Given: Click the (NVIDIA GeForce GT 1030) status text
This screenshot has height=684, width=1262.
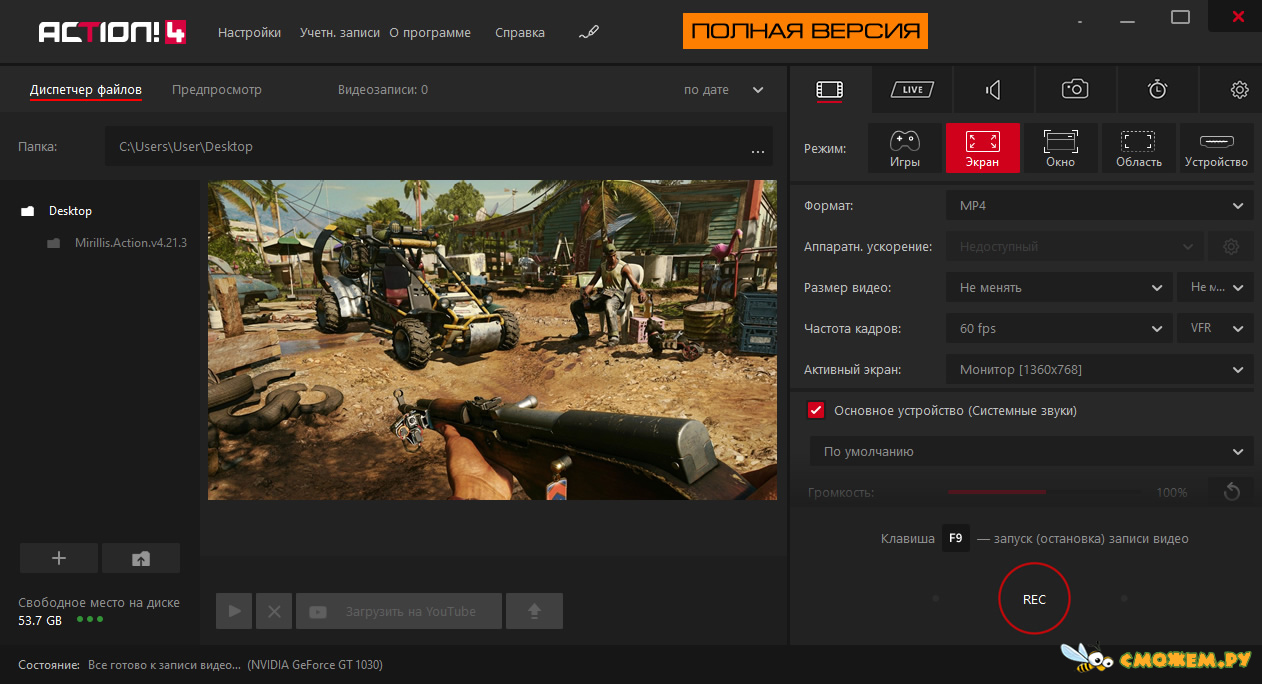Looking at the screenshot, I should [315, 665].
